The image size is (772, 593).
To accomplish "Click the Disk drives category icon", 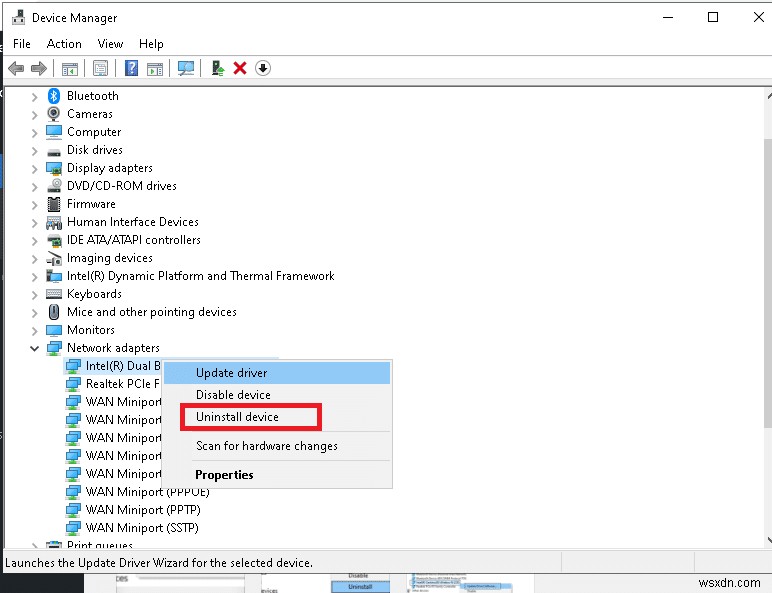I will click(x=54, y=151).
